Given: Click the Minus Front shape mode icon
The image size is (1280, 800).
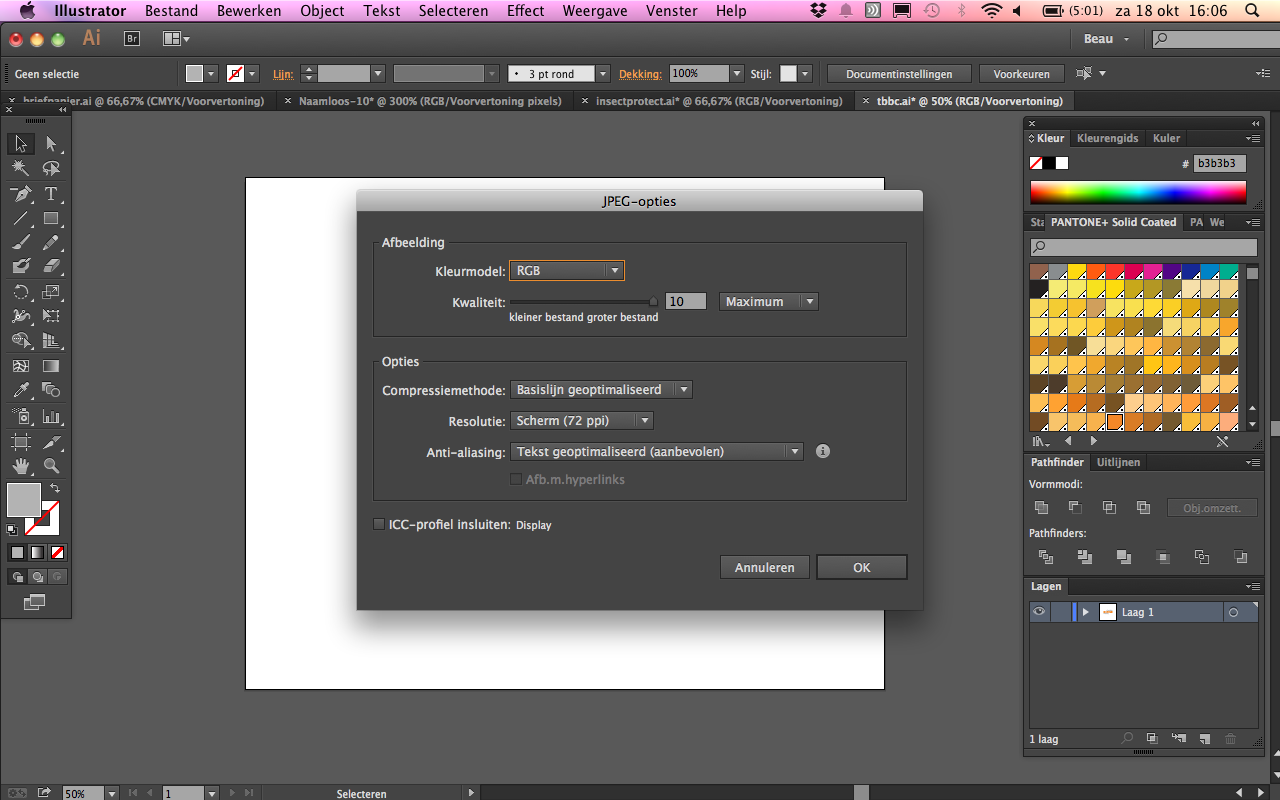Looking at the screenshot, I should pos(1075,508).
